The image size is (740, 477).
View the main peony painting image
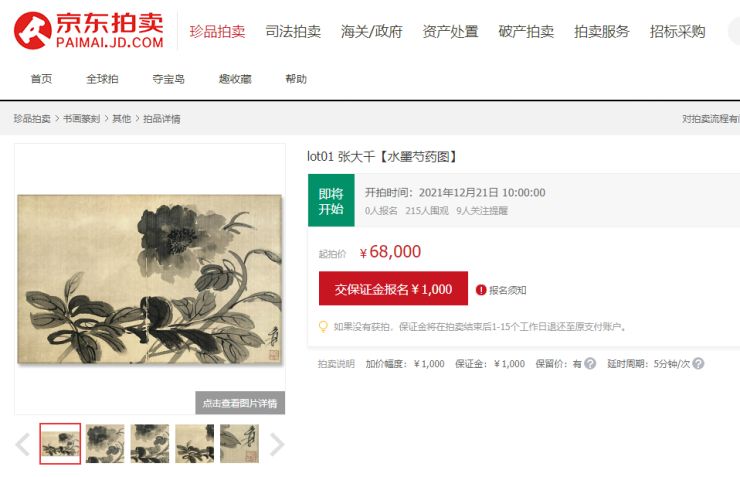point(150,279)
